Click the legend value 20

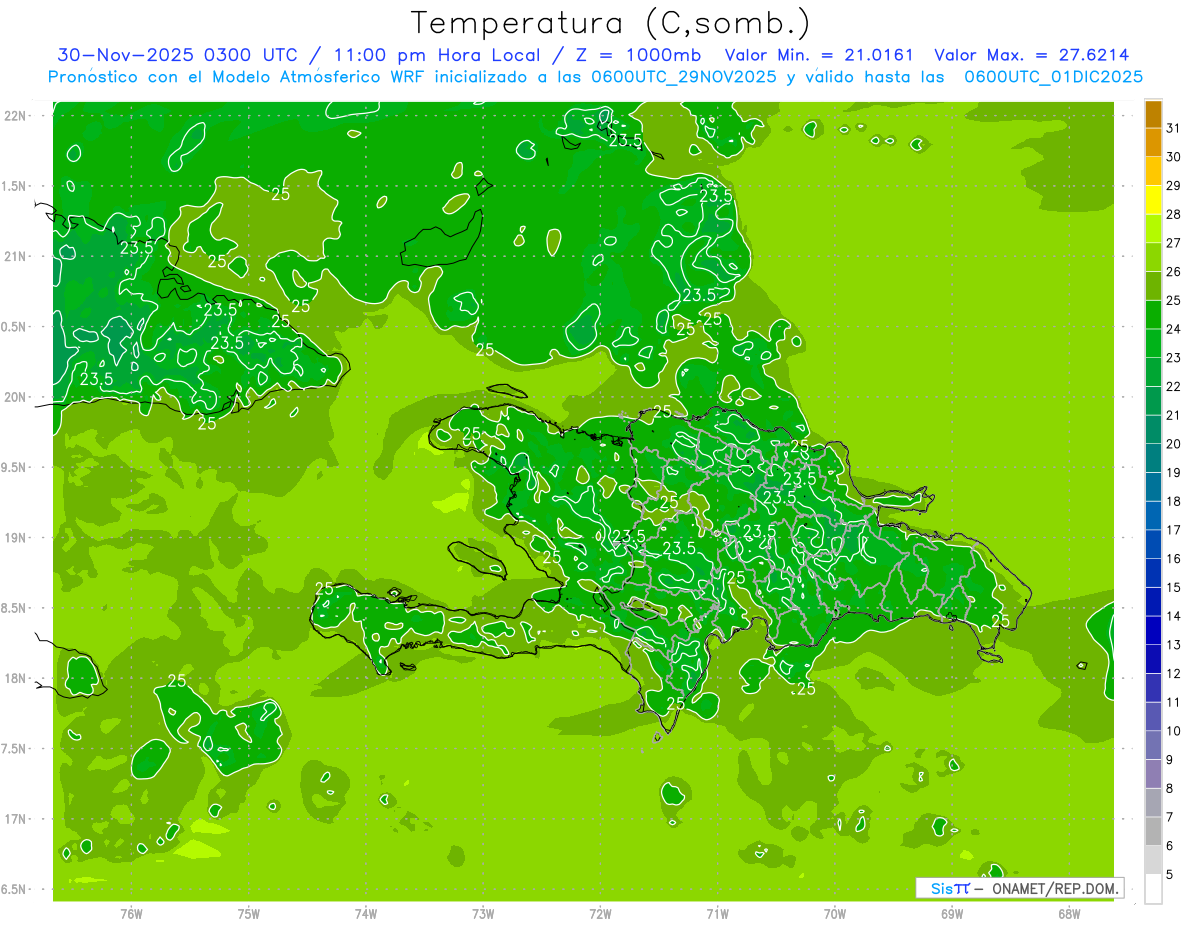[x=1173, y=444]
